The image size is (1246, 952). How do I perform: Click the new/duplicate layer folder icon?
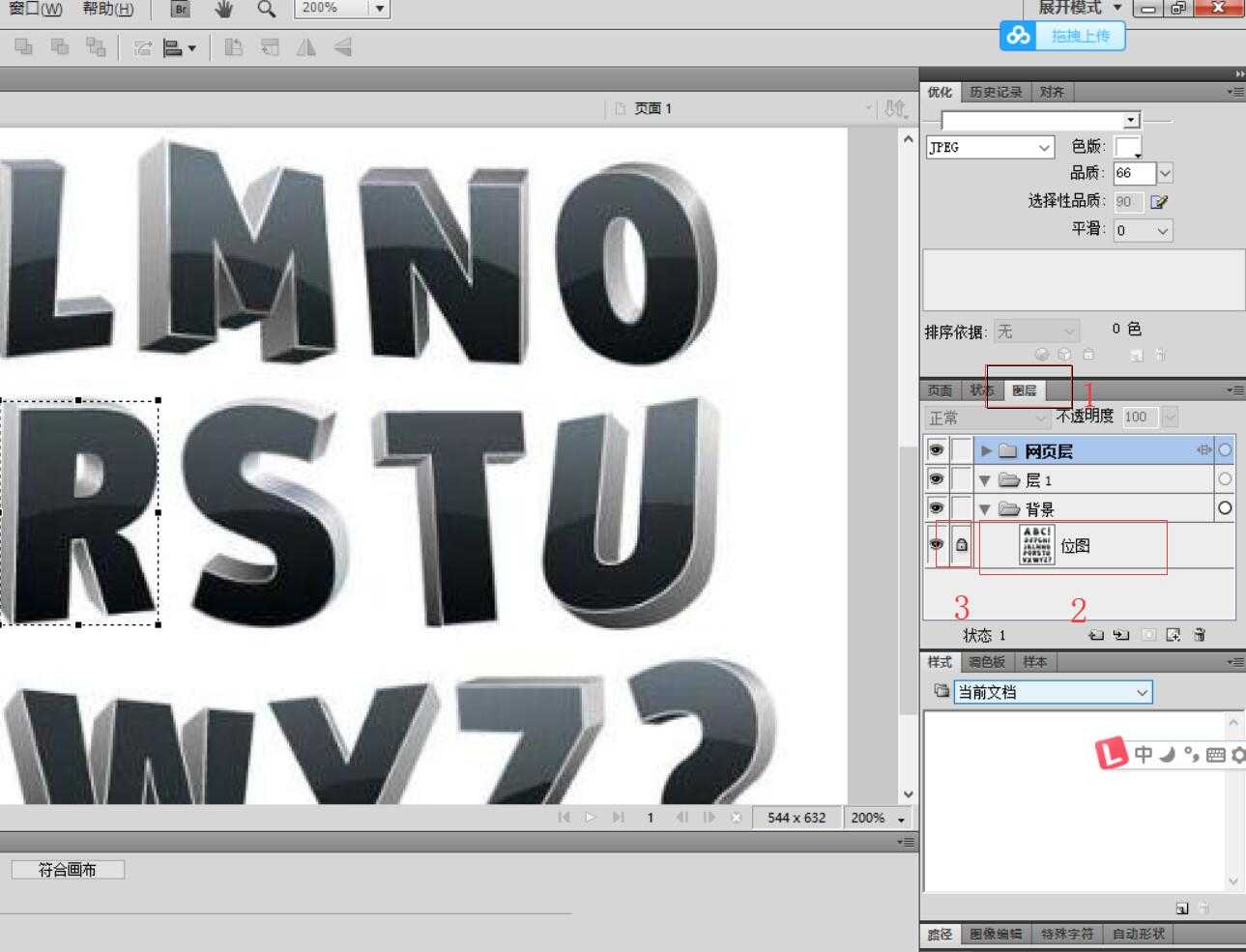click(1095, 635)
